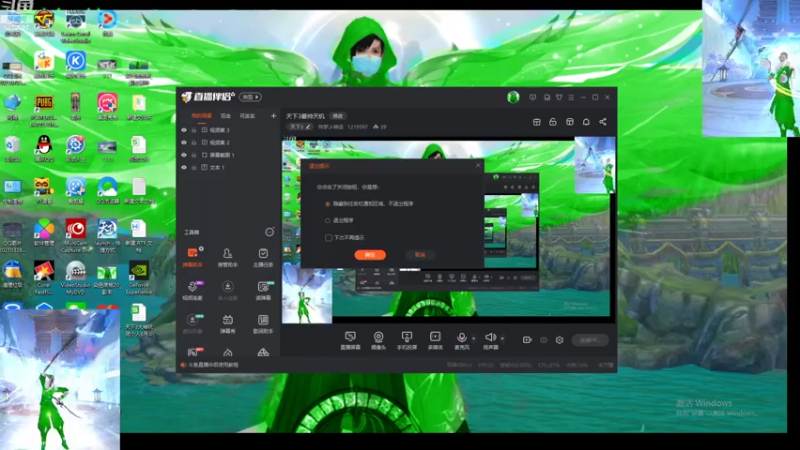
Task: Open the 歌词助手 tool icon
Action: [263, 323]
